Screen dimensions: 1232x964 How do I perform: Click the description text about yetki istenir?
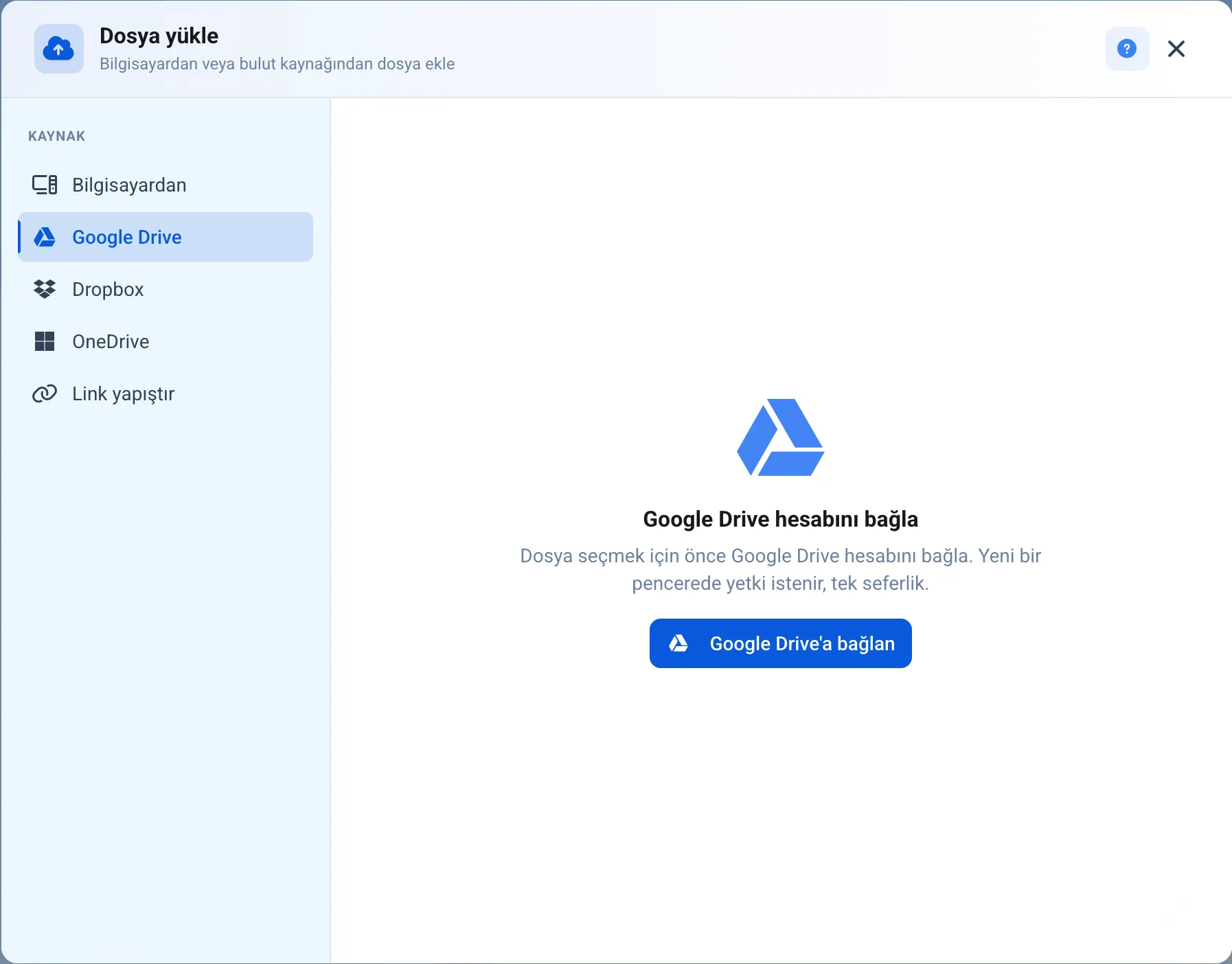(781, 569)
